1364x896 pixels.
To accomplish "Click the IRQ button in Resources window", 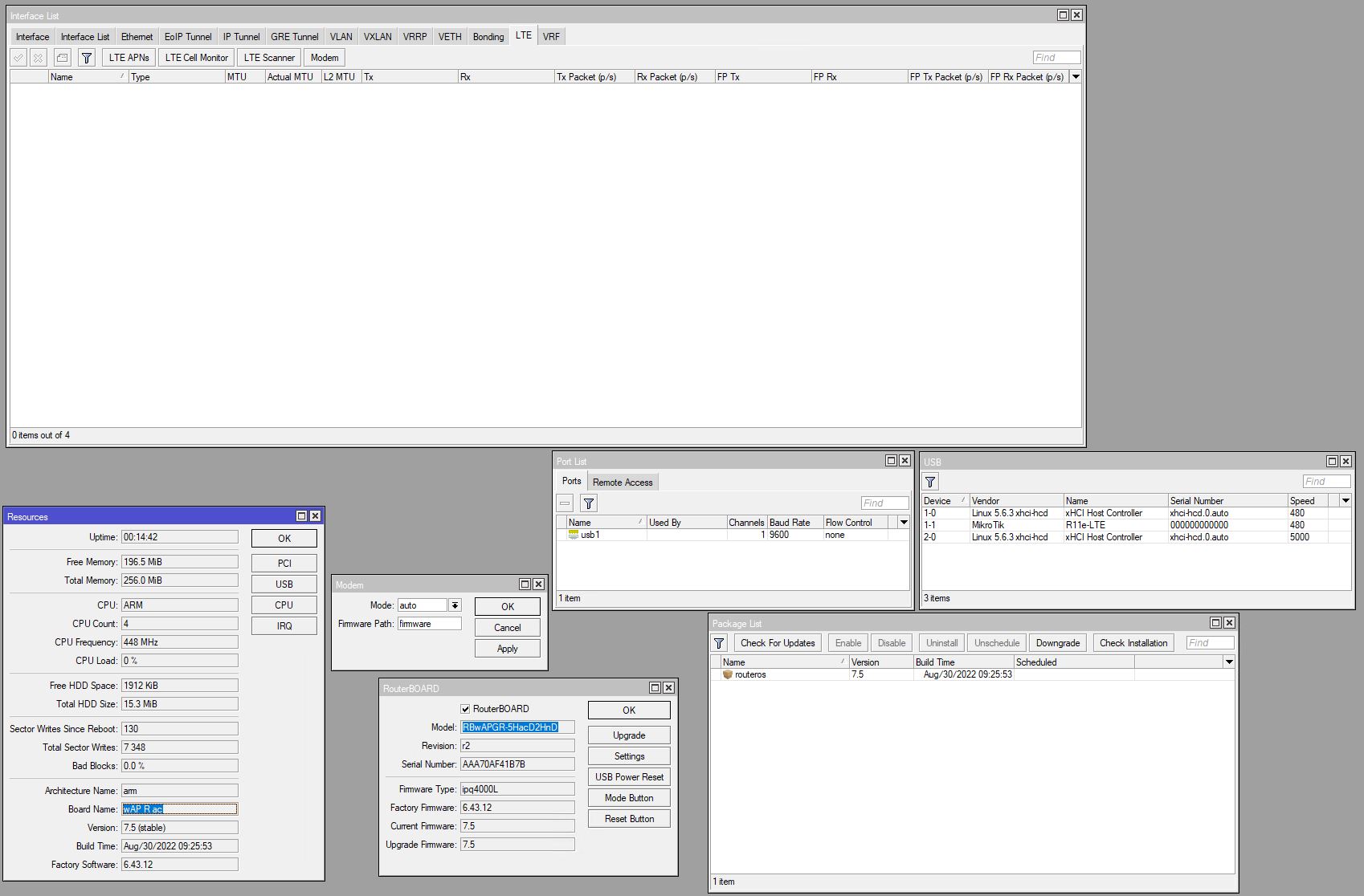I will click(284, 626).
